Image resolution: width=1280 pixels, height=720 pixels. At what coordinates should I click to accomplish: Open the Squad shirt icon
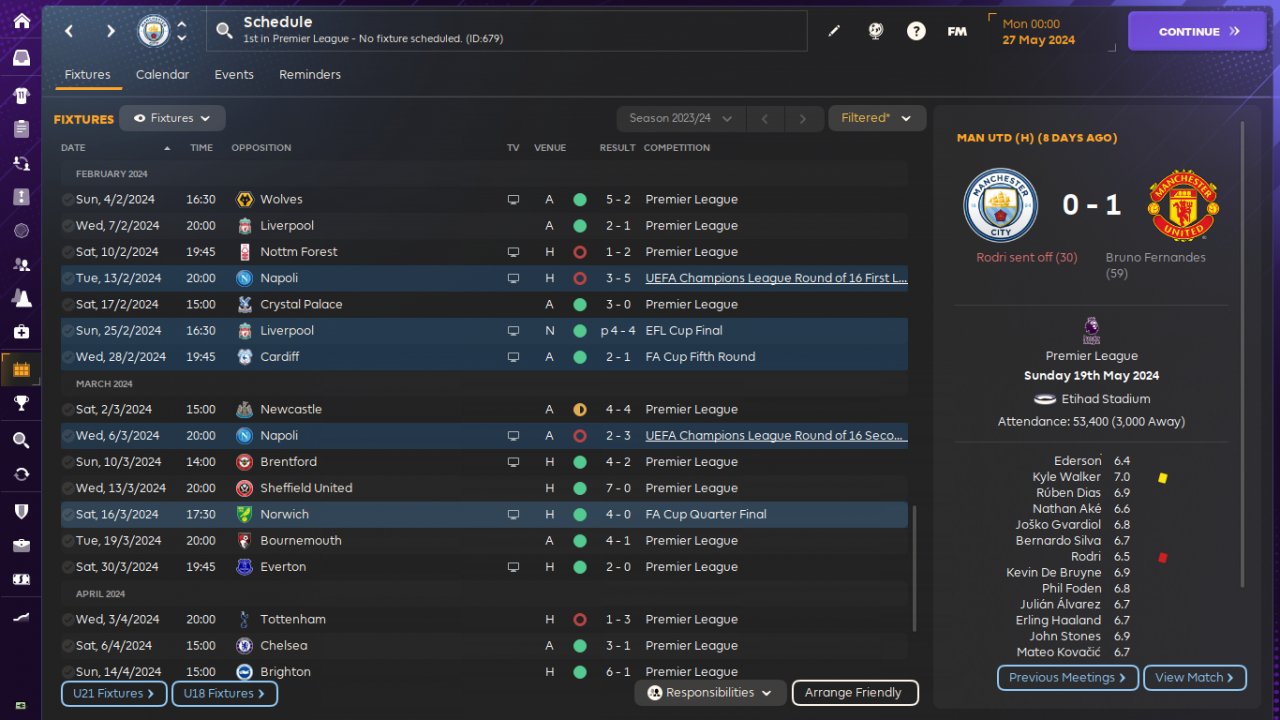[21, 96]
